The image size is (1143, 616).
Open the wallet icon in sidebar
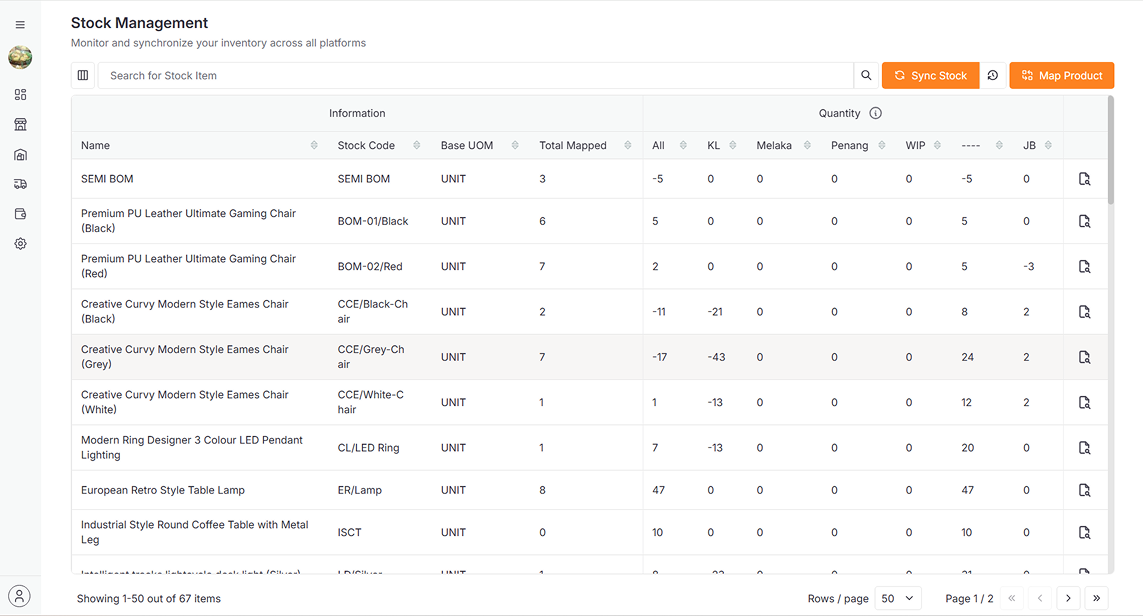pyautogui.click(x=20, y=214)
